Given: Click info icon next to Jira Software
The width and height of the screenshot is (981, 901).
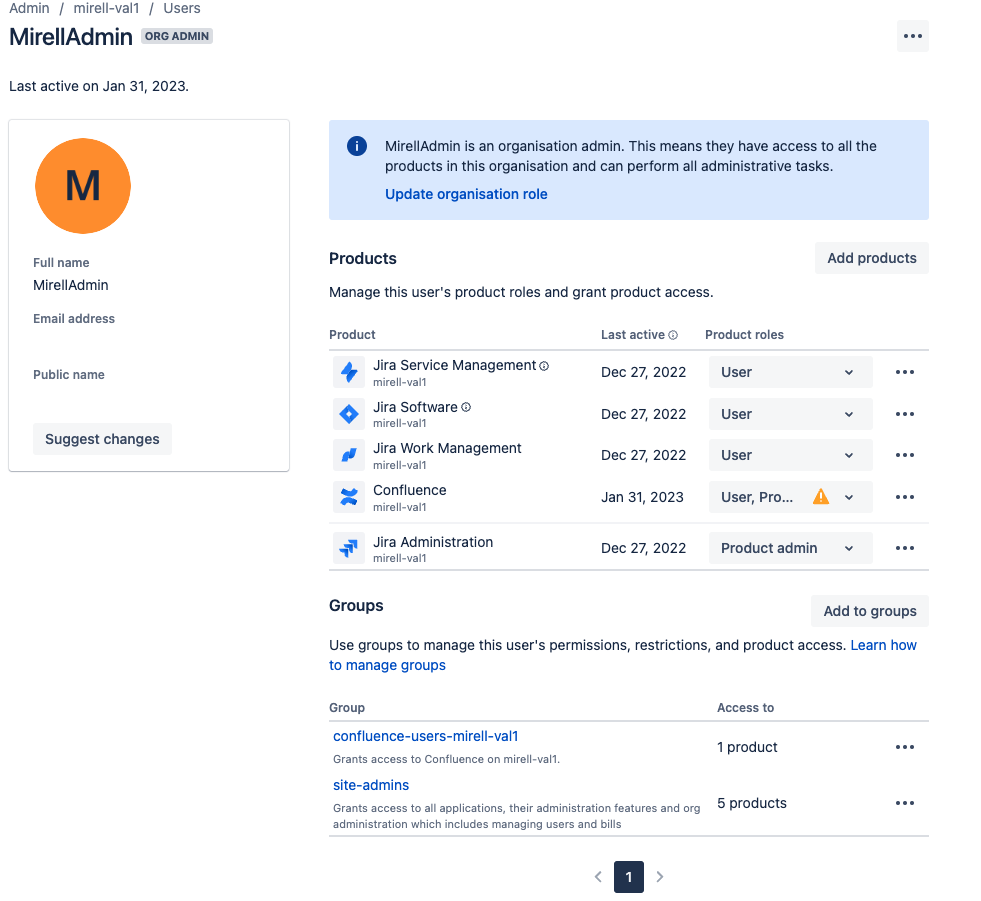Looking at the screenshot, I should (466, 407).
